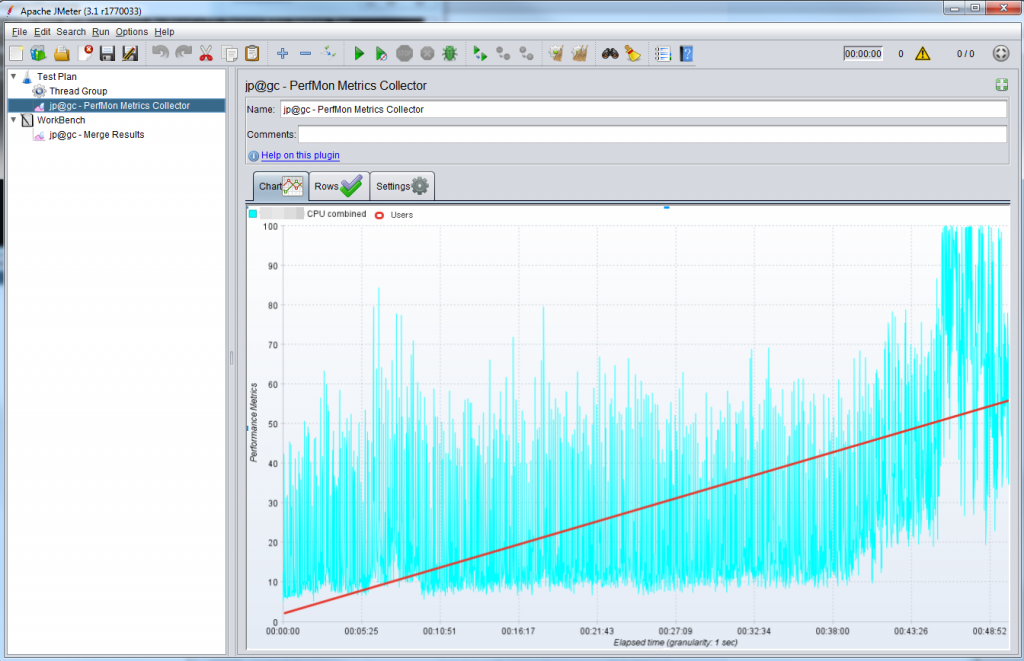Select the Test Plan tree item
The image size is (1024, 661).
tap(57, 76)
